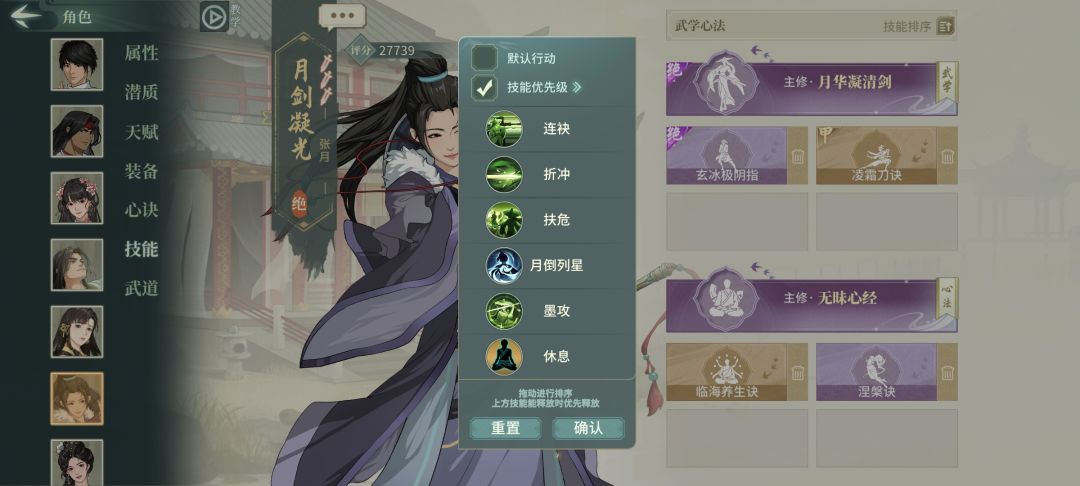Expand the 技能优先级 chevron arrows
The height and width of the screenshot is (486, 1080).
pyautogui.click(x=577, y=87)
